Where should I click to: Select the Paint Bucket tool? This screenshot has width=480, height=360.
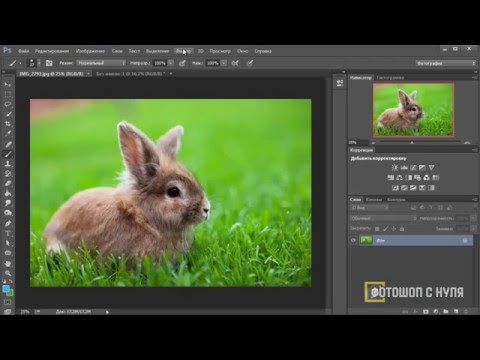click(x=8, y=193)
